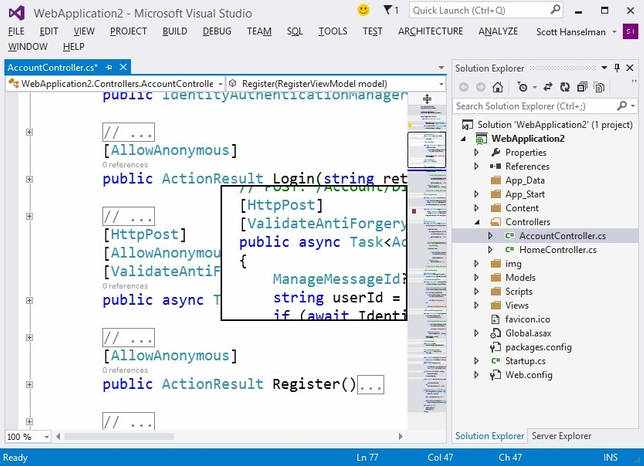
Task: Expand the App_Start folder
Action: click(x=476, y=194)
